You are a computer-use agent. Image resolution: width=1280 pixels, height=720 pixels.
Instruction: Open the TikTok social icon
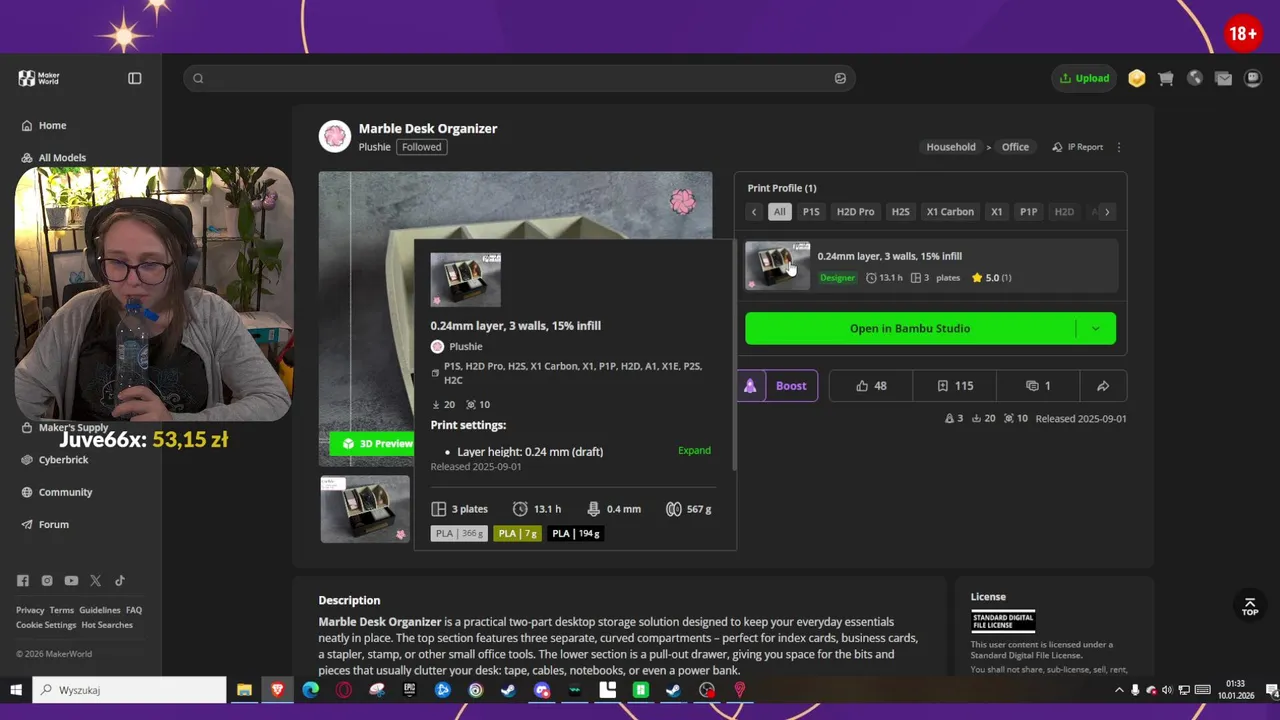pos(119,580)
